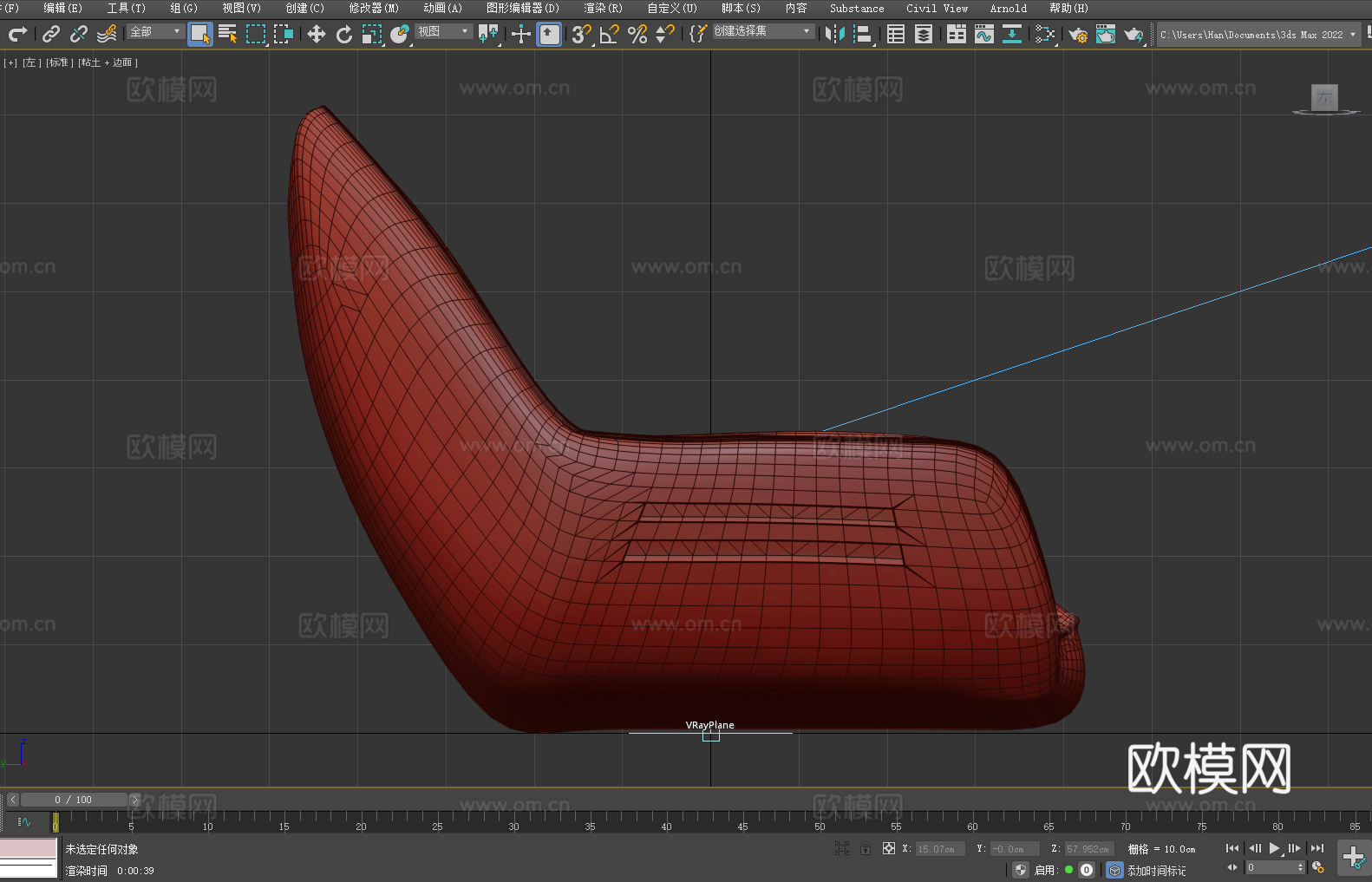The width and height of the screenshot is (1372, 882).
Task: Select the Scale tool
Action: pos(372,34)
